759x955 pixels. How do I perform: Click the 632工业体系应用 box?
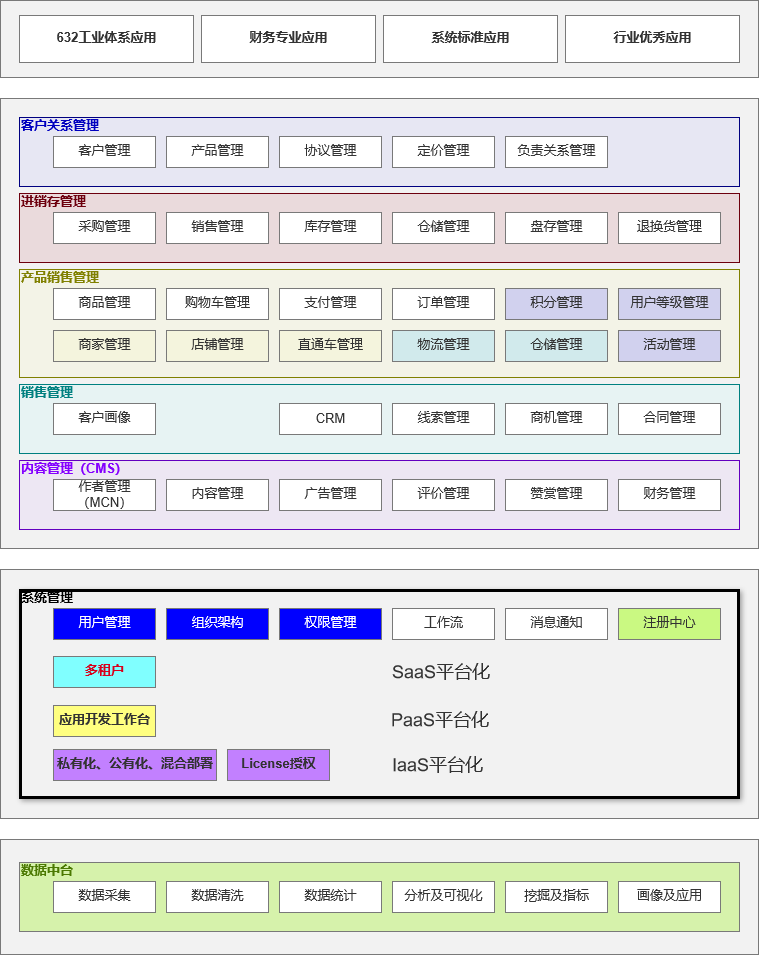tap(107, 39)
